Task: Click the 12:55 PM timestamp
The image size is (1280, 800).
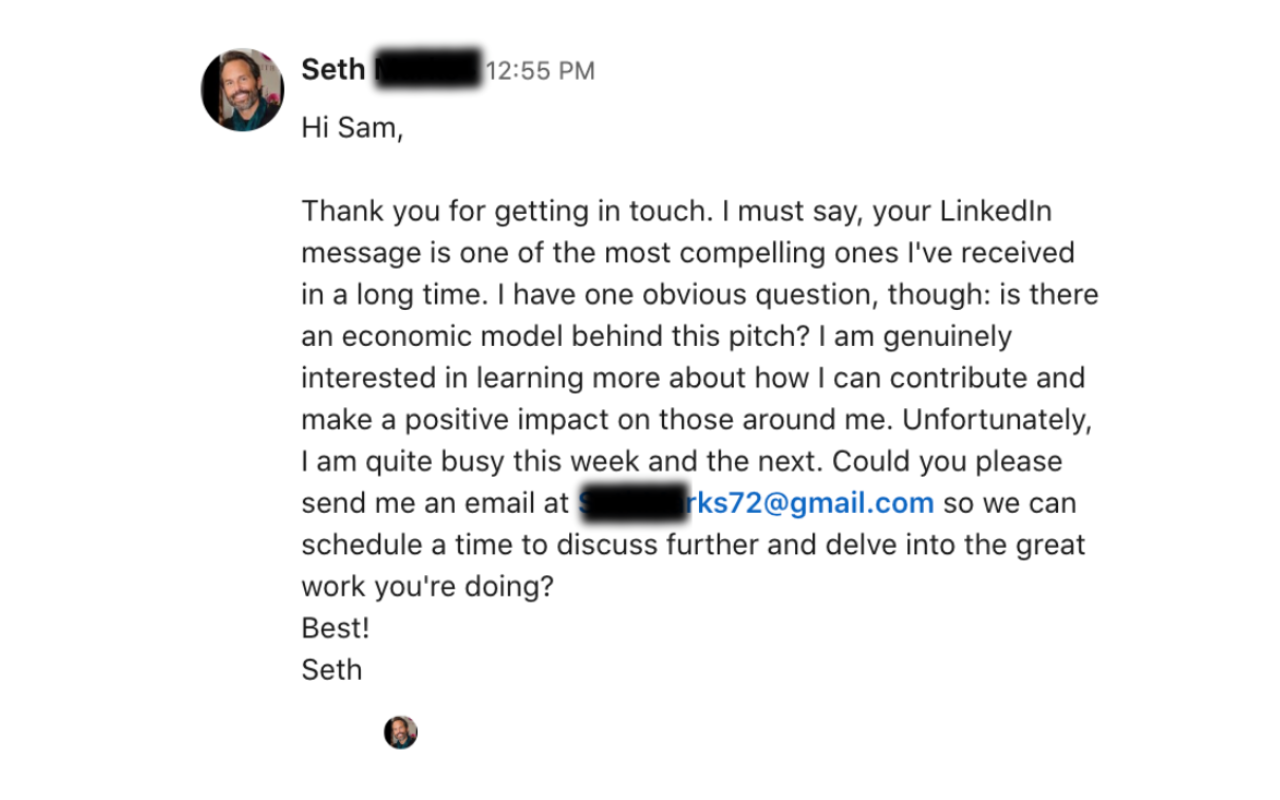Action: pyautogui.click(x=540, y=71)
